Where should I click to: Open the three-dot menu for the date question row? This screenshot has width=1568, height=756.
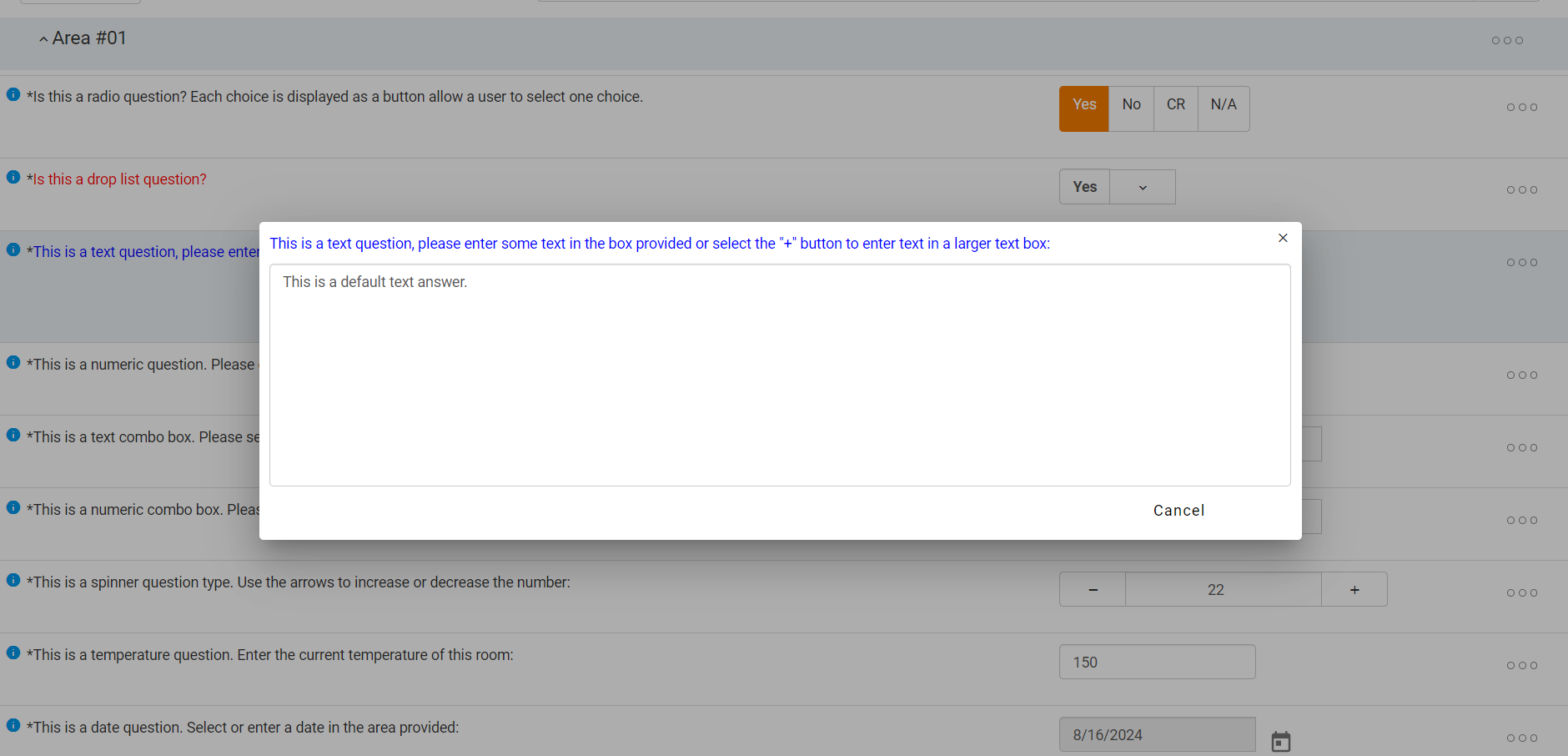(x=1522, y=738)
